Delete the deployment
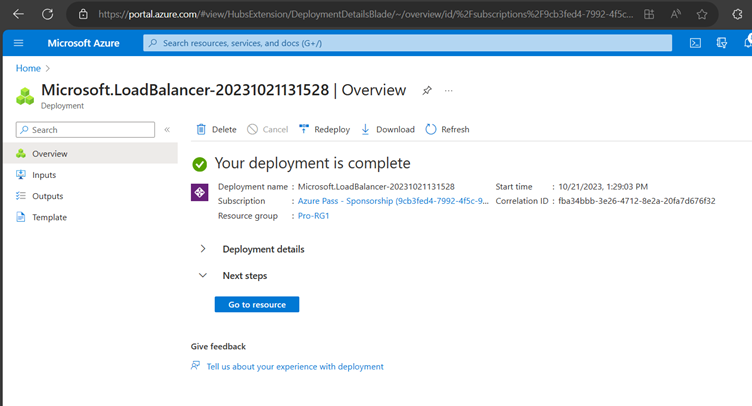 216,129
